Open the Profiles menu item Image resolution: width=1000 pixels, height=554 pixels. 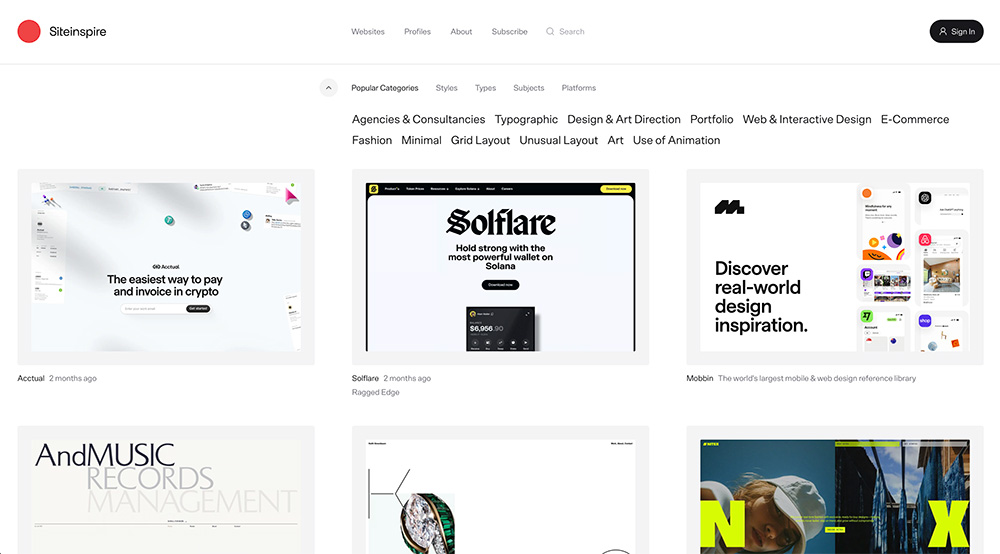417,31
